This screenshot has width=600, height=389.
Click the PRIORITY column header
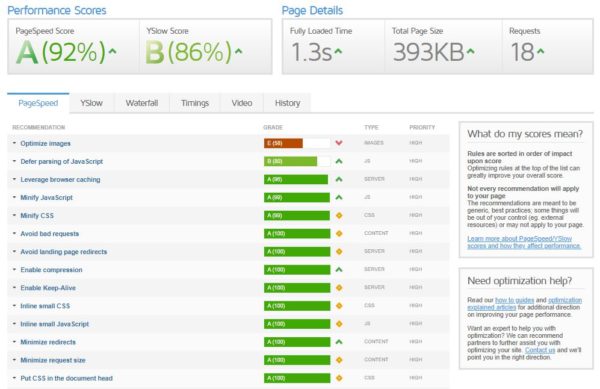[x=422, y=127]
